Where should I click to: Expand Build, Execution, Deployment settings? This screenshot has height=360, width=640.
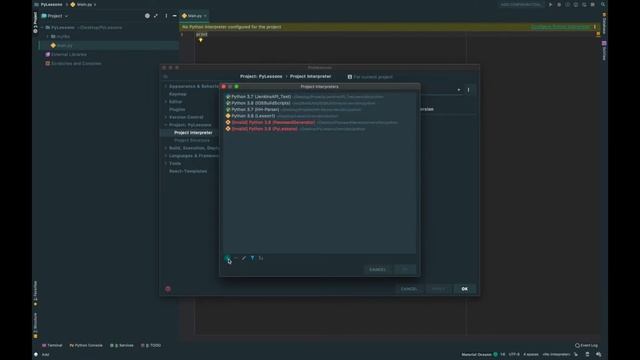(166, 148)
